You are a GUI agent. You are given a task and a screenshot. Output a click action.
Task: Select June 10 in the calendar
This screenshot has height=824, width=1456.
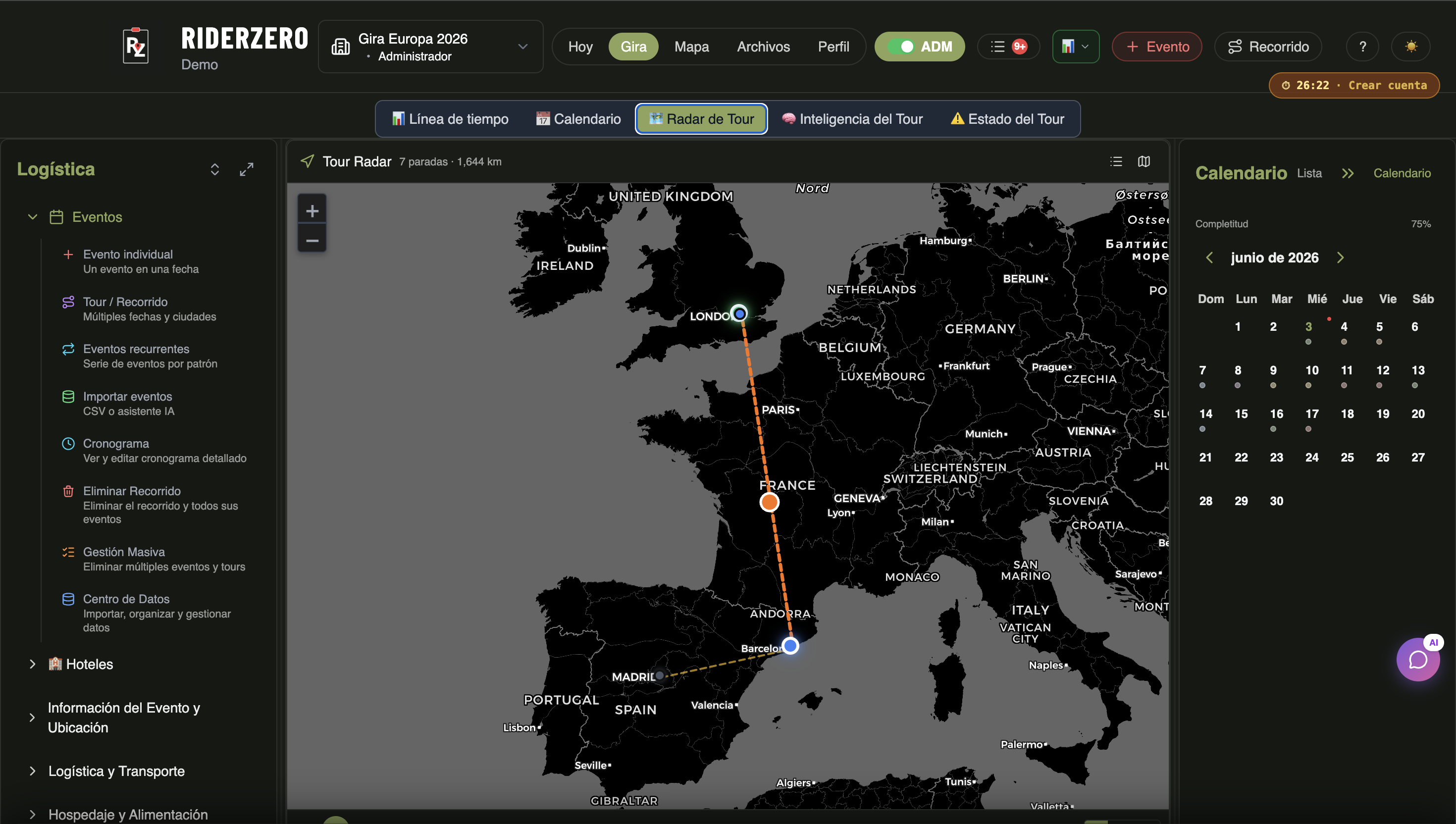(1312, 371)
